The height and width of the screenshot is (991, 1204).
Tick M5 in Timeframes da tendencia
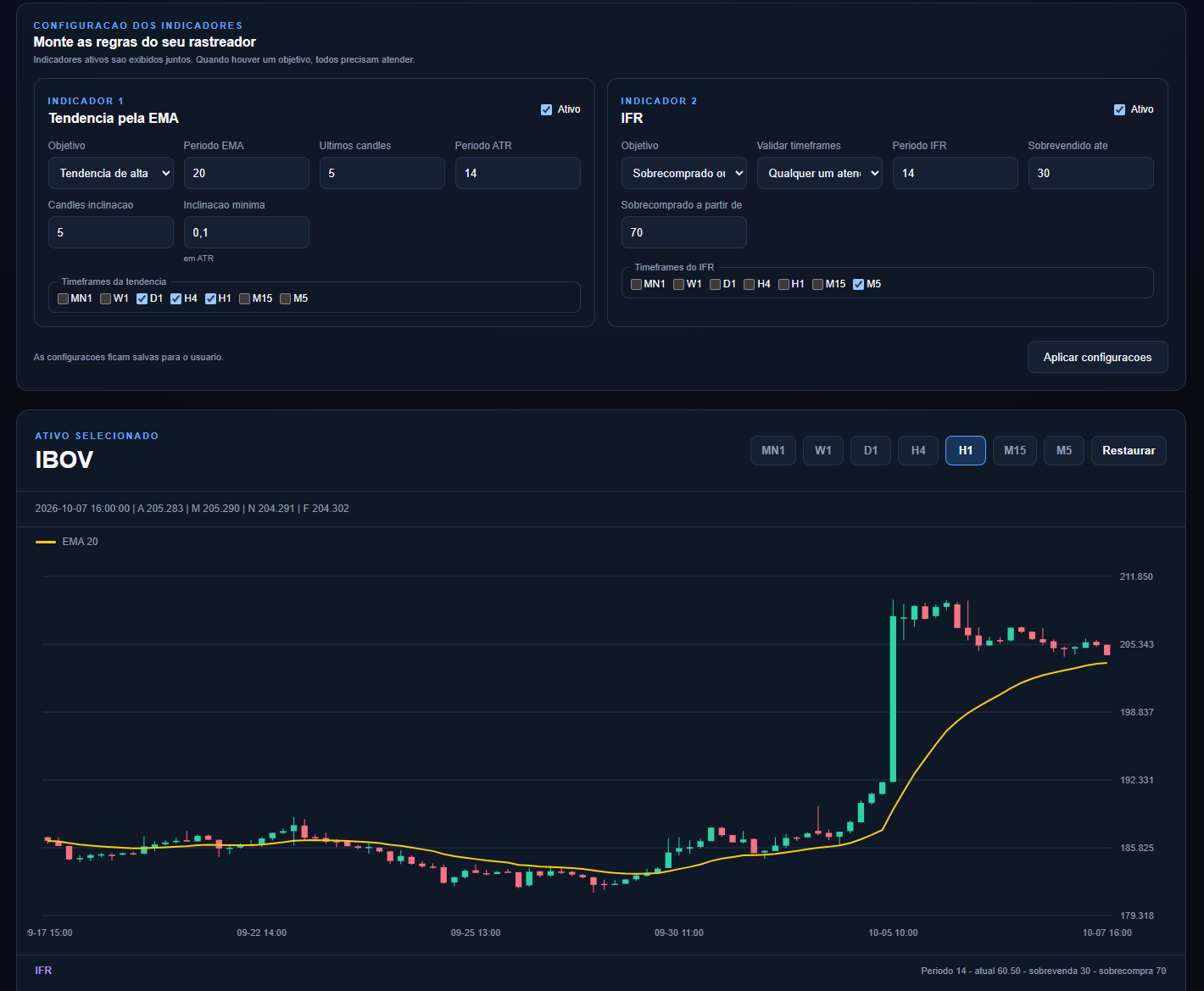285,298
